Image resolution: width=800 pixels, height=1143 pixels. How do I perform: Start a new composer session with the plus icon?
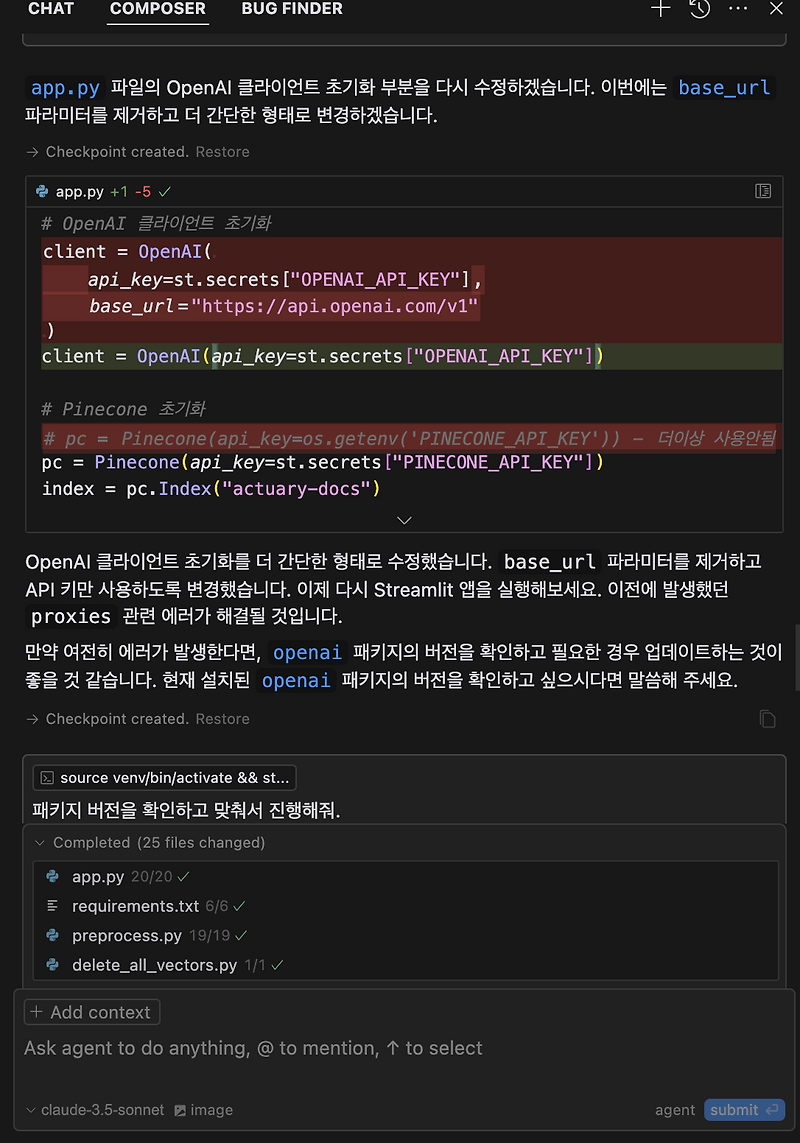coord(660,9)
